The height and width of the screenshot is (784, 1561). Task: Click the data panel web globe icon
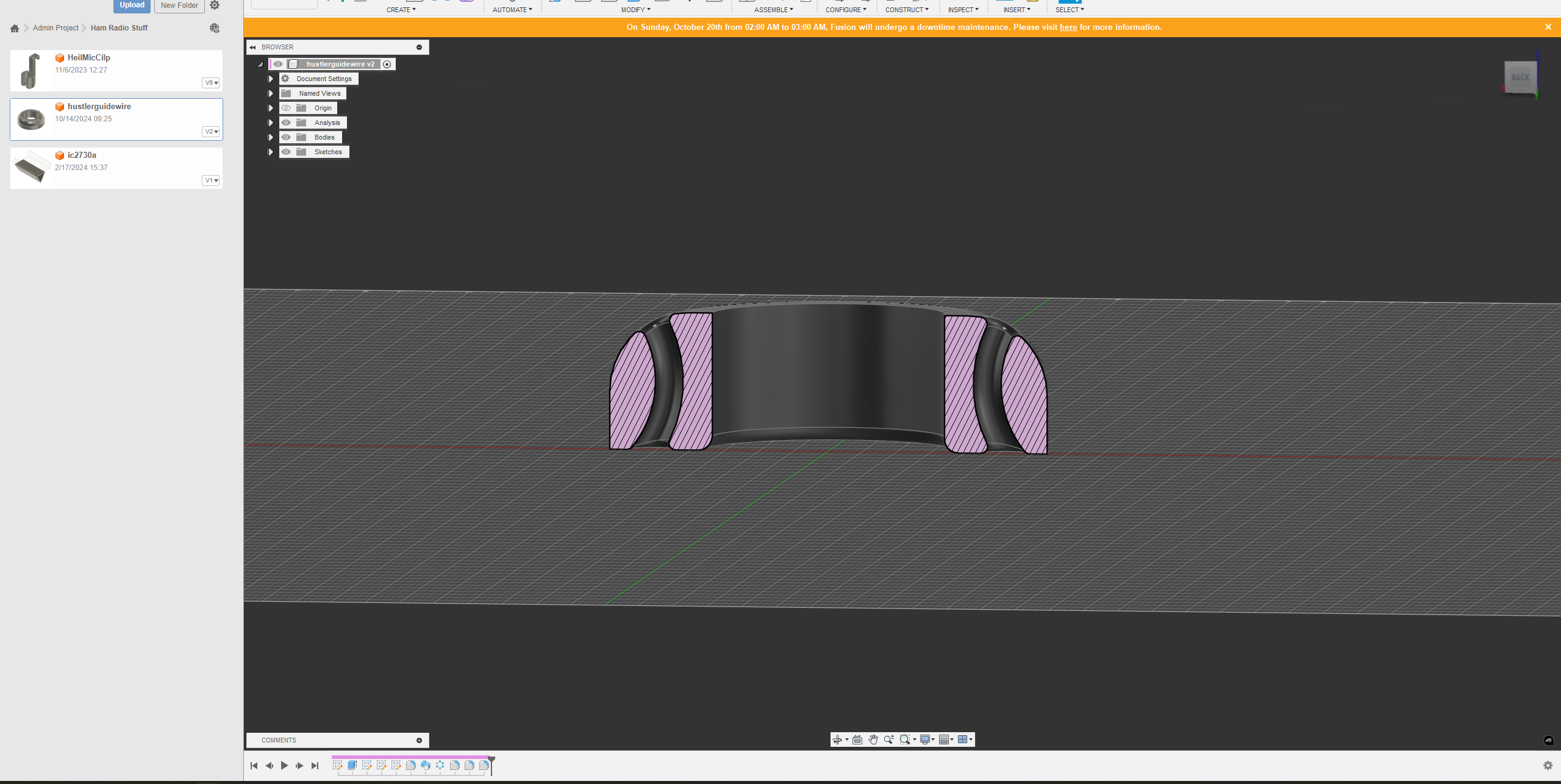[x=214, y=28]
